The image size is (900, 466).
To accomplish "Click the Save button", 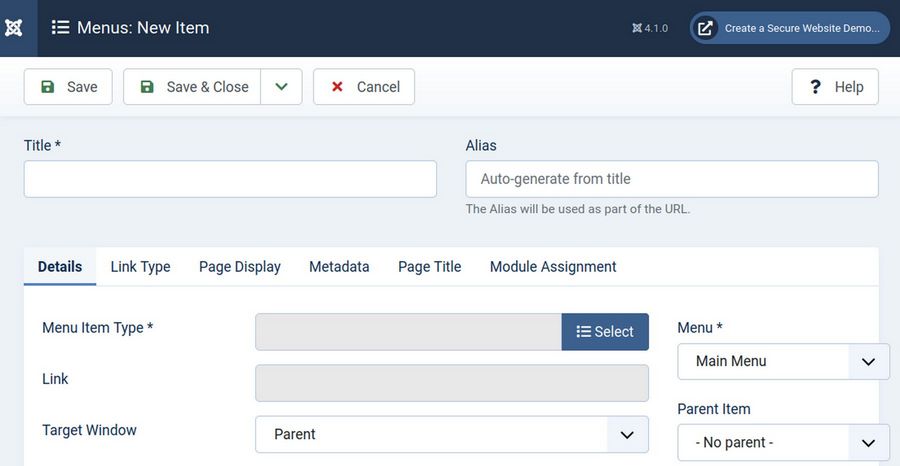I will tap(69, 87).
